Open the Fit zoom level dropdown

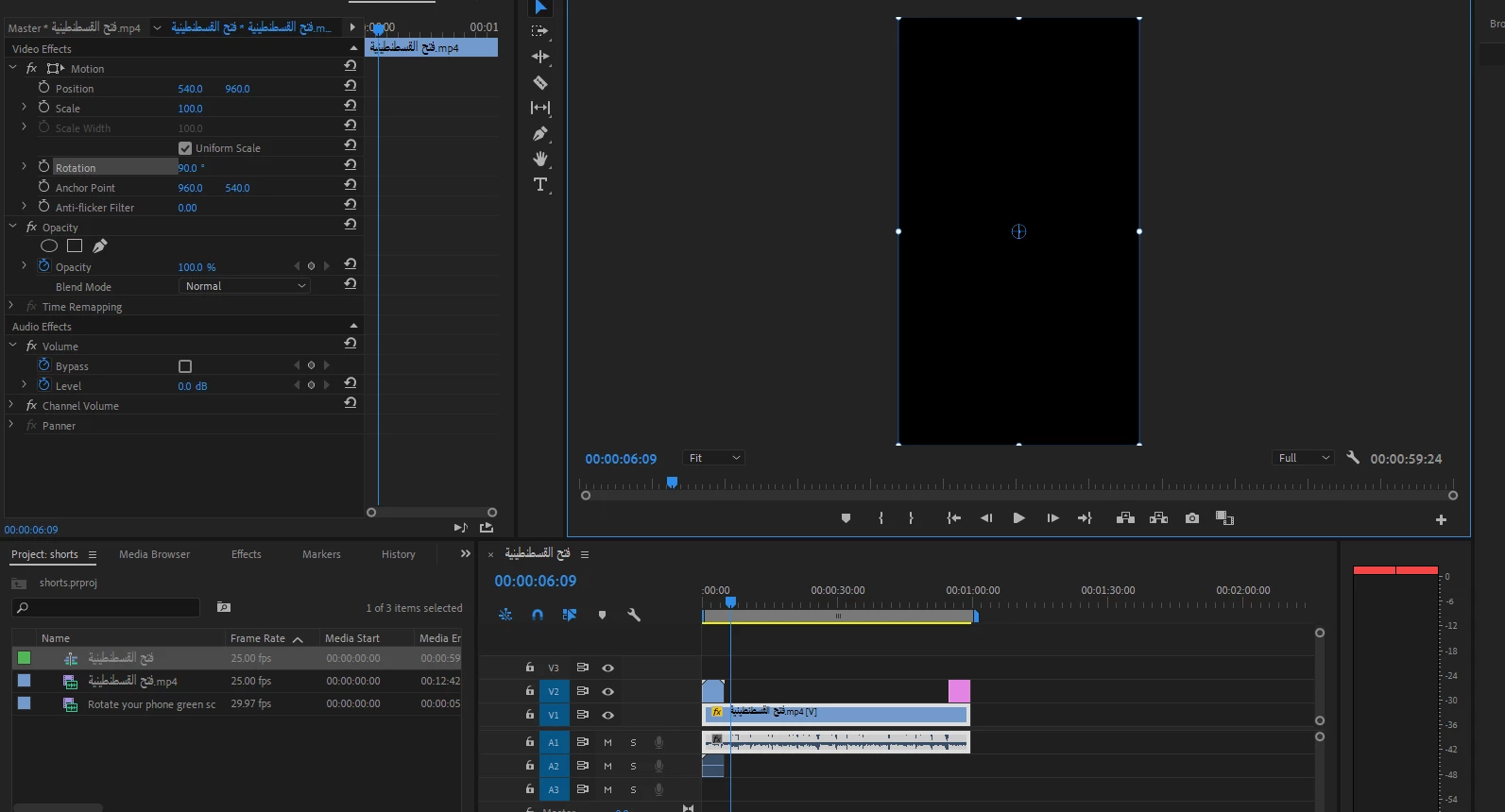click(x=713, y=458)
